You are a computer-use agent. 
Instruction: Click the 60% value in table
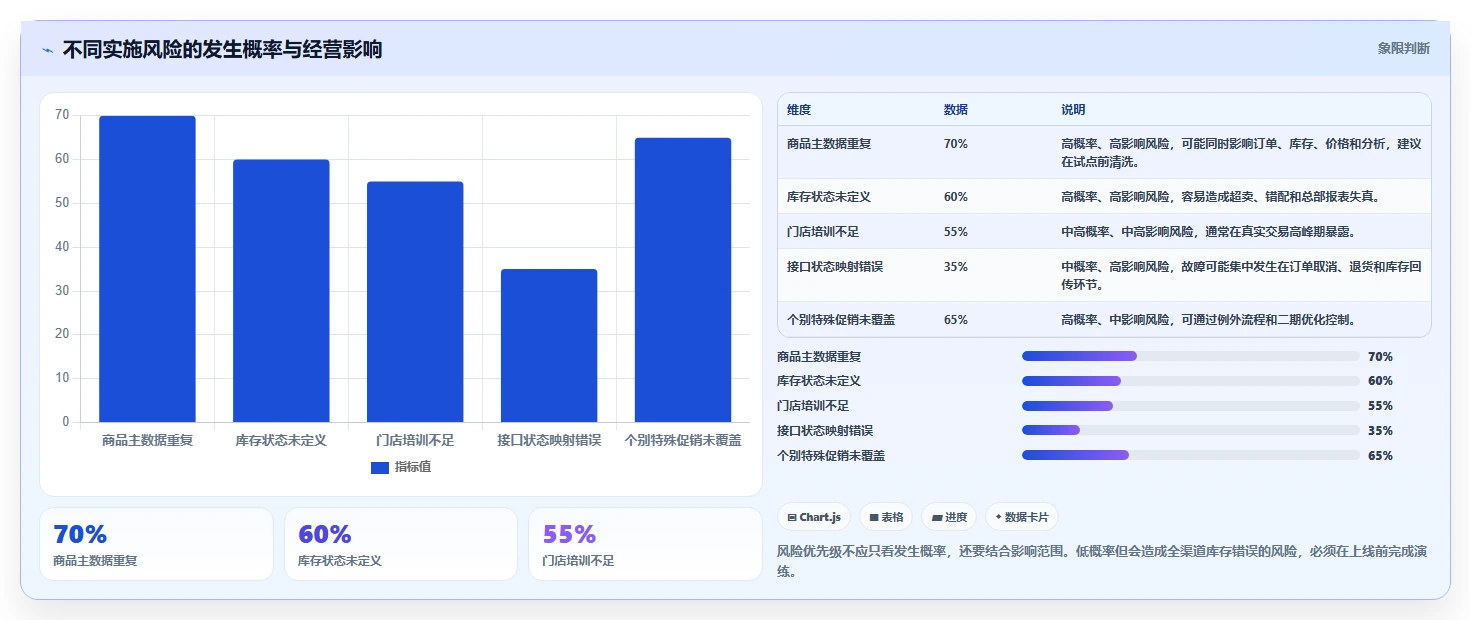click(956, 197)
